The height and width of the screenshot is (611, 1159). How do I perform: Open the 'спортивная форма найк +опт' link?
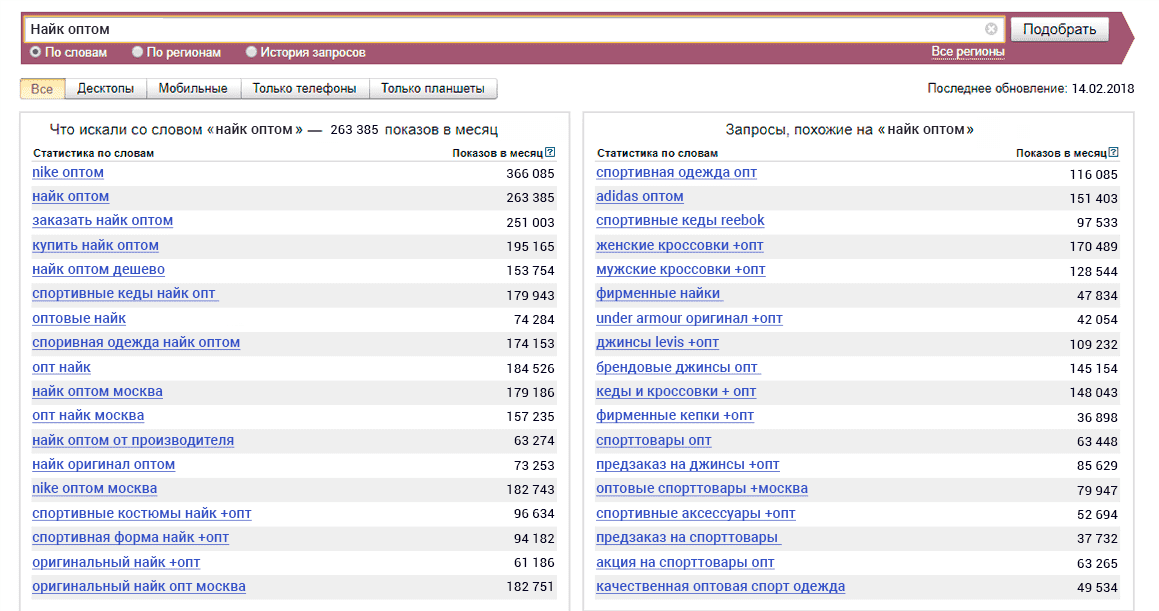click(x=130, y=538)
